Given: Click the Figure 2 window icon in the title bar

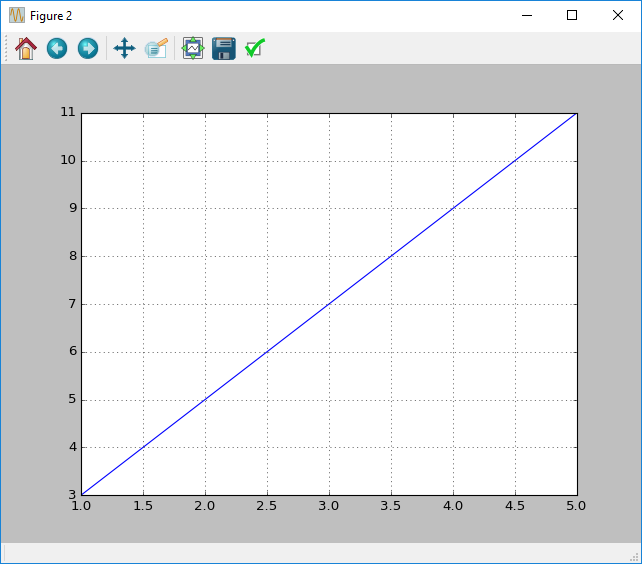Looking at the screenshot, I should tap(17, 16).
